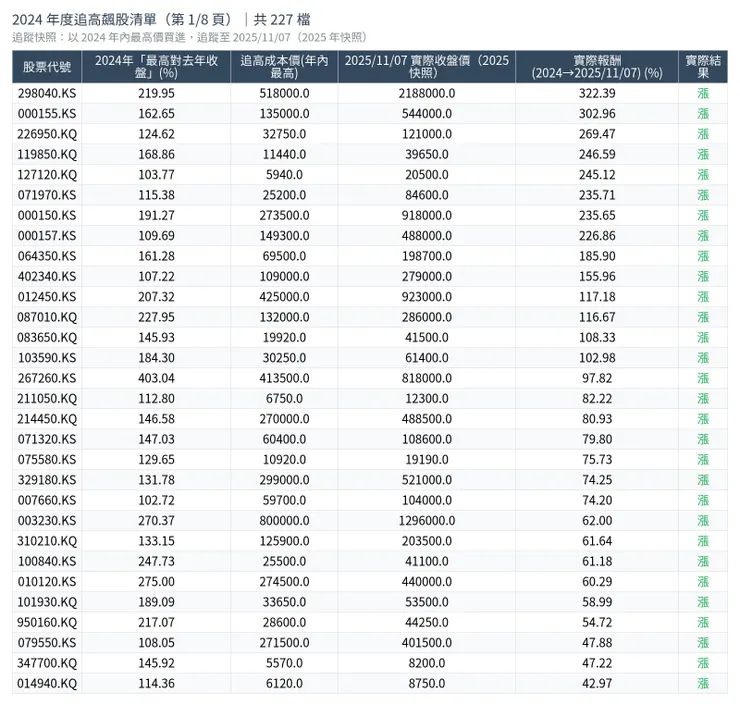Select stock code 010120.KS

(47, 582)
